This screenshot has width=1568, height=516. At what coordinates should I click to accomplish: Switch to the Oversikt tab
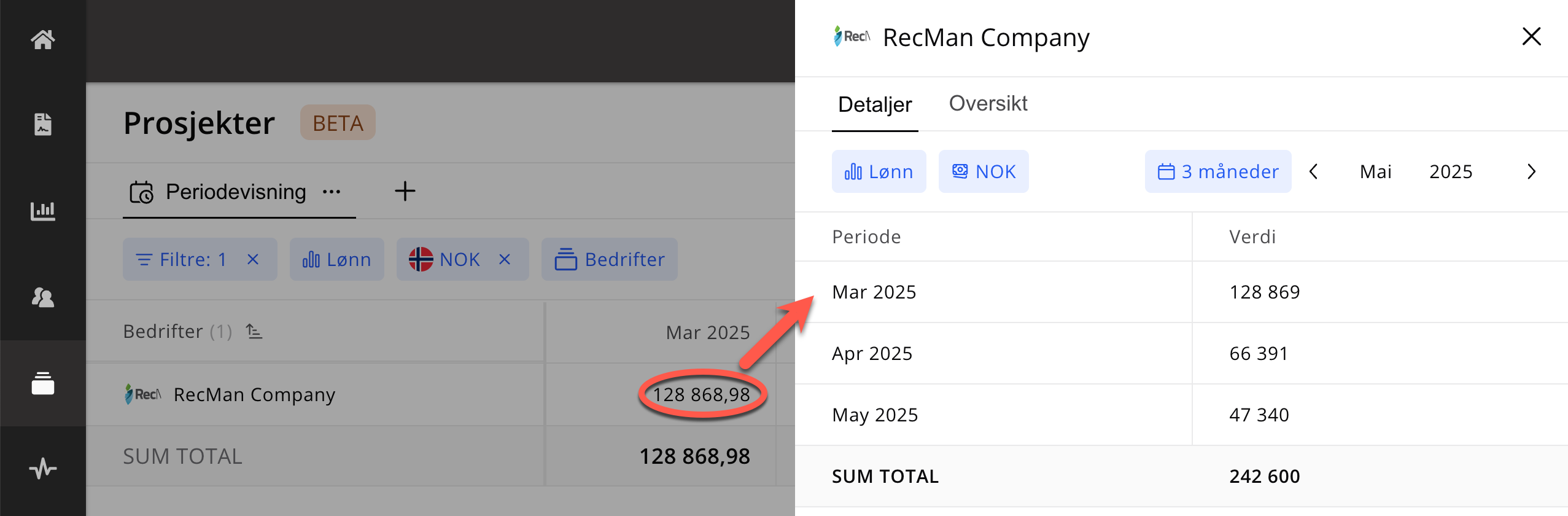pos(988,103)
